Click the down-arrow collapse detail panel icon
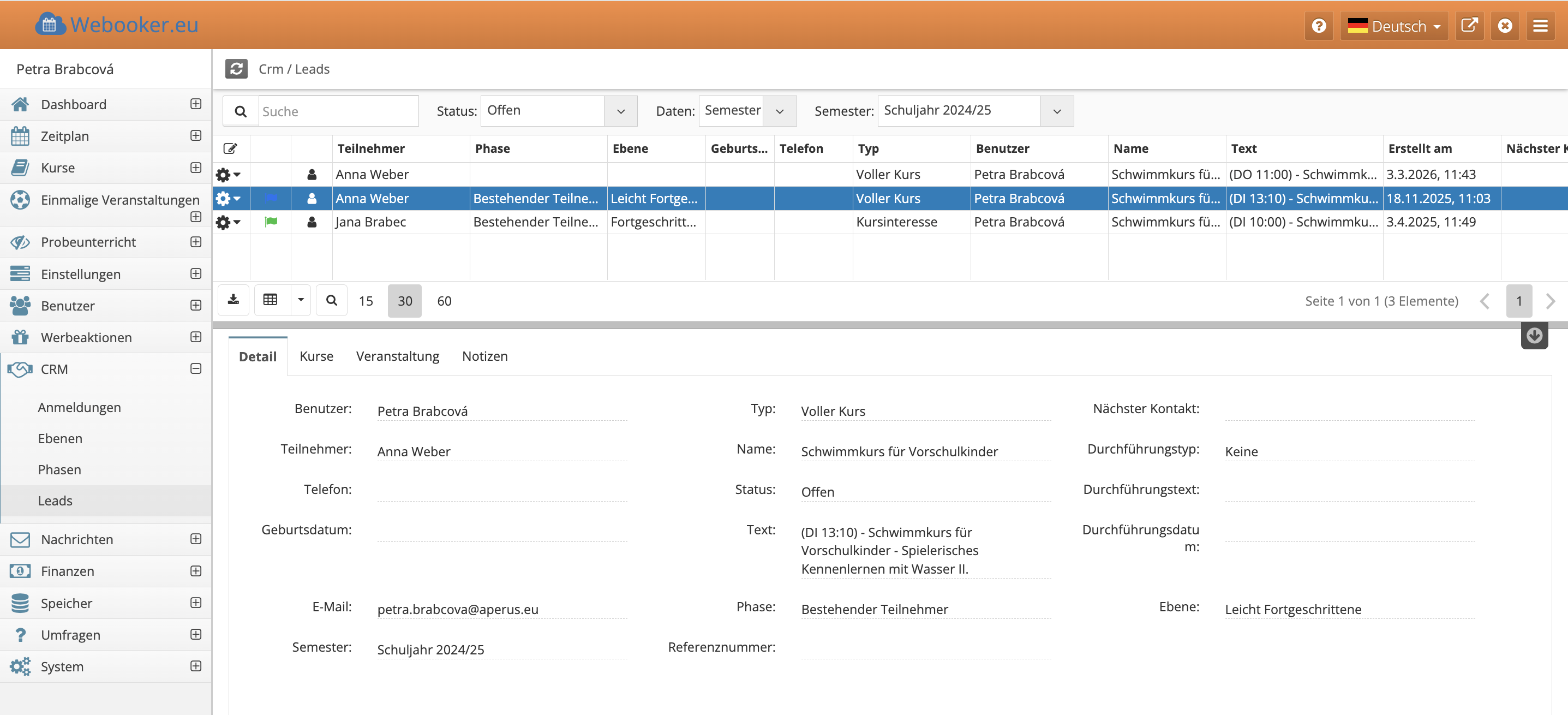The image size is (1568, 715). [1534, 336]
